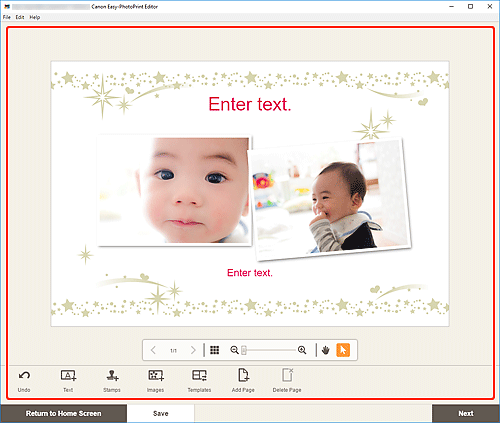The height and width of the screenshot is (423, 500).
Task: Close the Easy-PhotoPrint Editor window
Action: click(x=490, y=6)
